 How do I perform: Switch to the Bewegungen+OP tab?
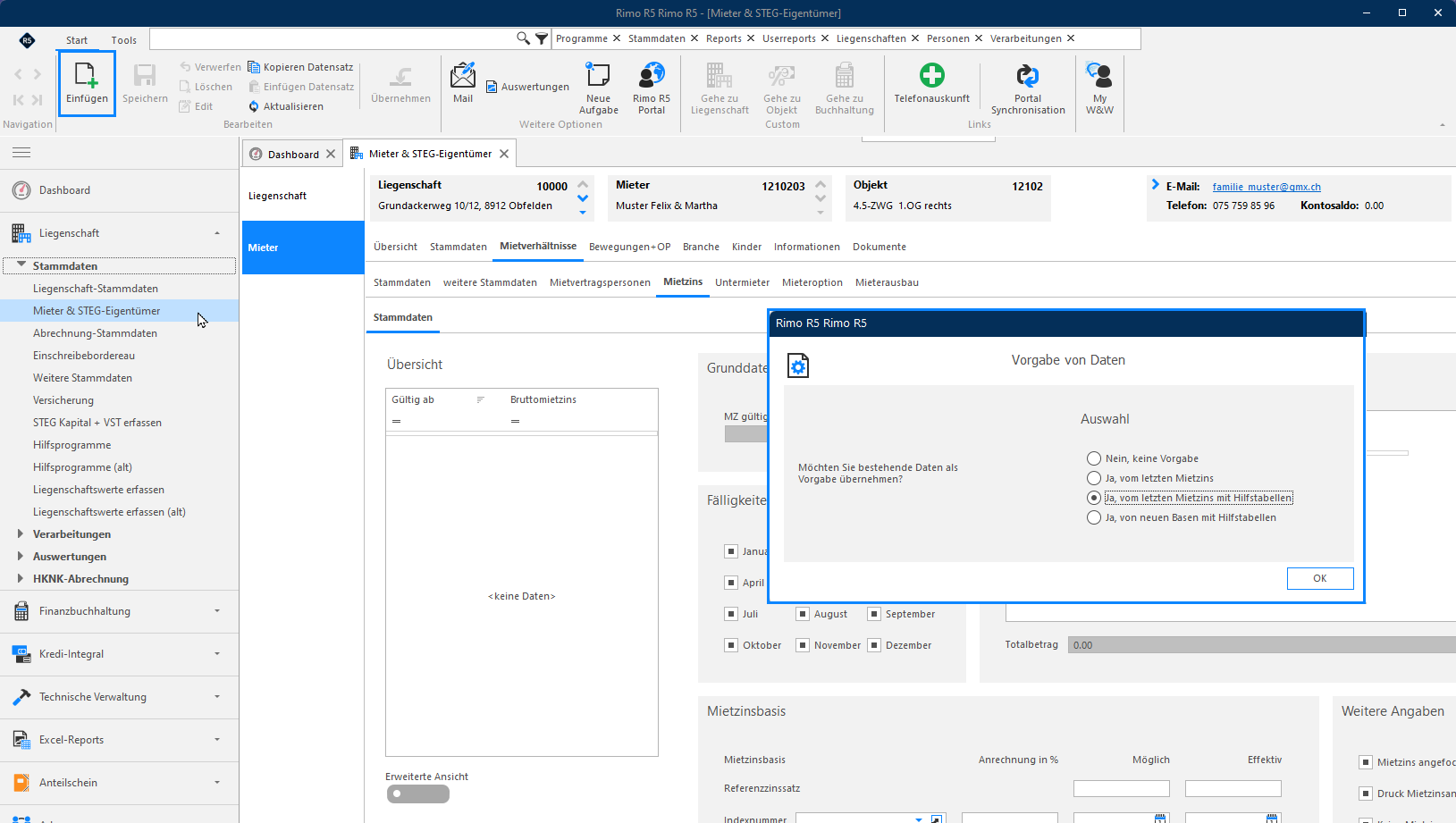(629, 247)
